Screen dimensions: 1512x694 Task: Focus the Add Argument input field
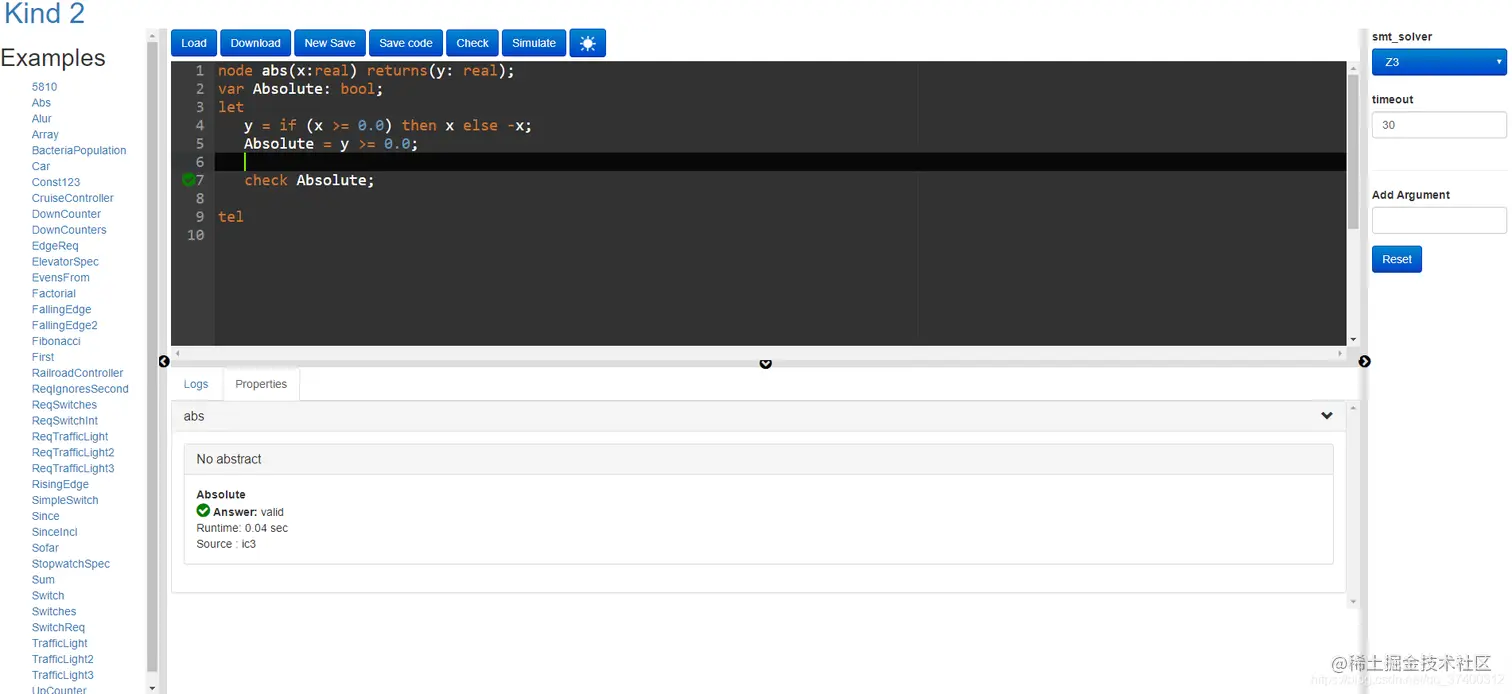(x=1439, y=220)
